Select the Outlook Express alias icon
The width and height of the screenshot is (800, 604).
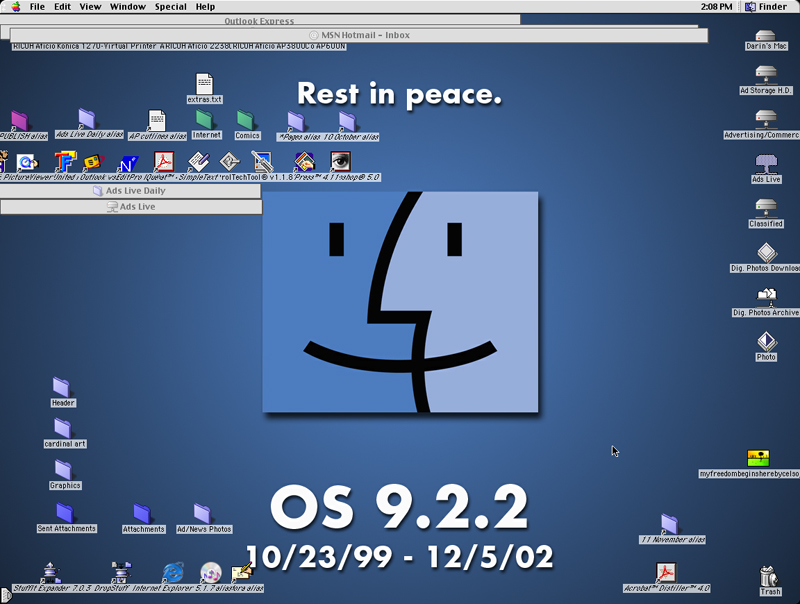click(93, 162)
